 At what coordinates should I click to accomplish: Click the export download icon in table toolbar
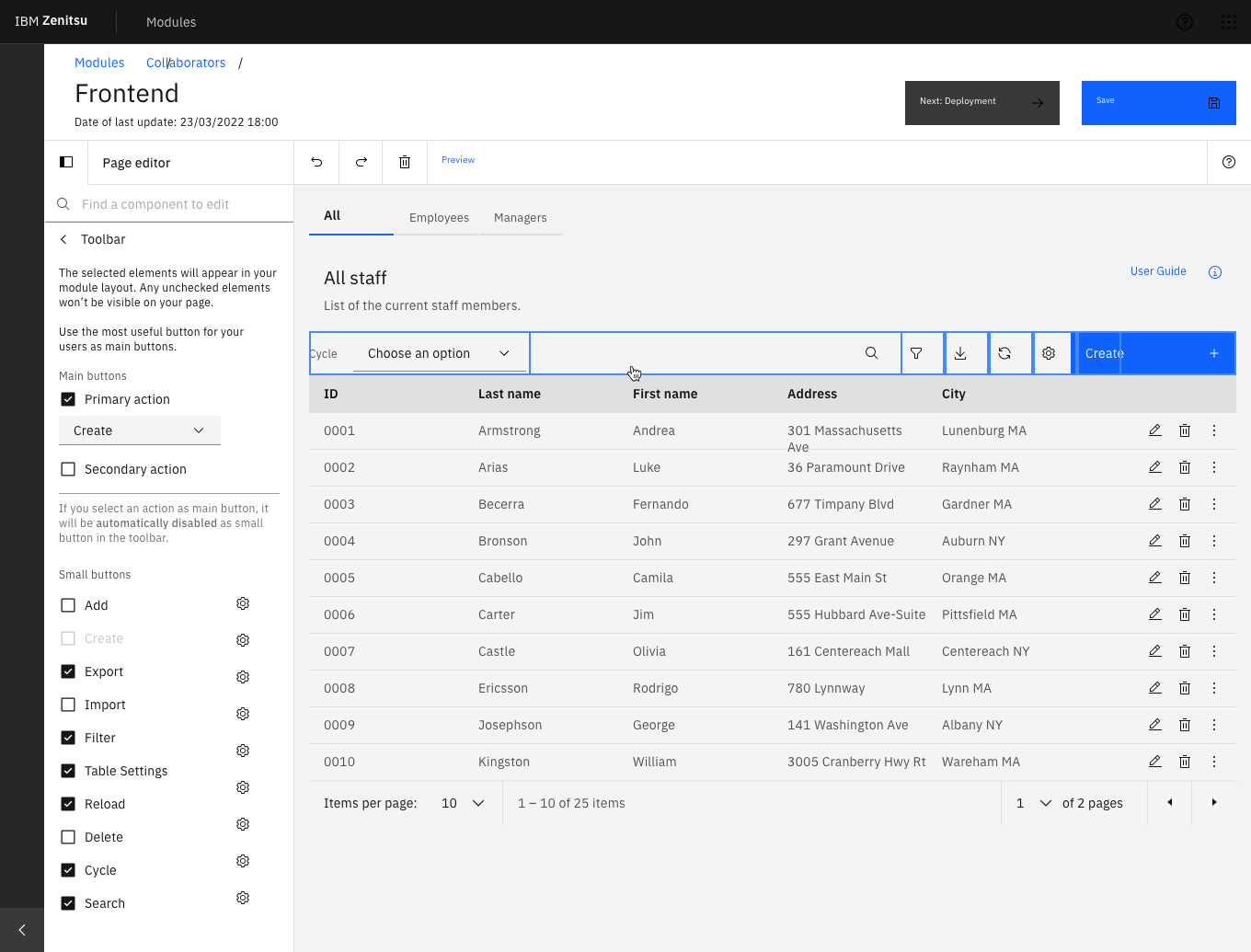point(960,353)
